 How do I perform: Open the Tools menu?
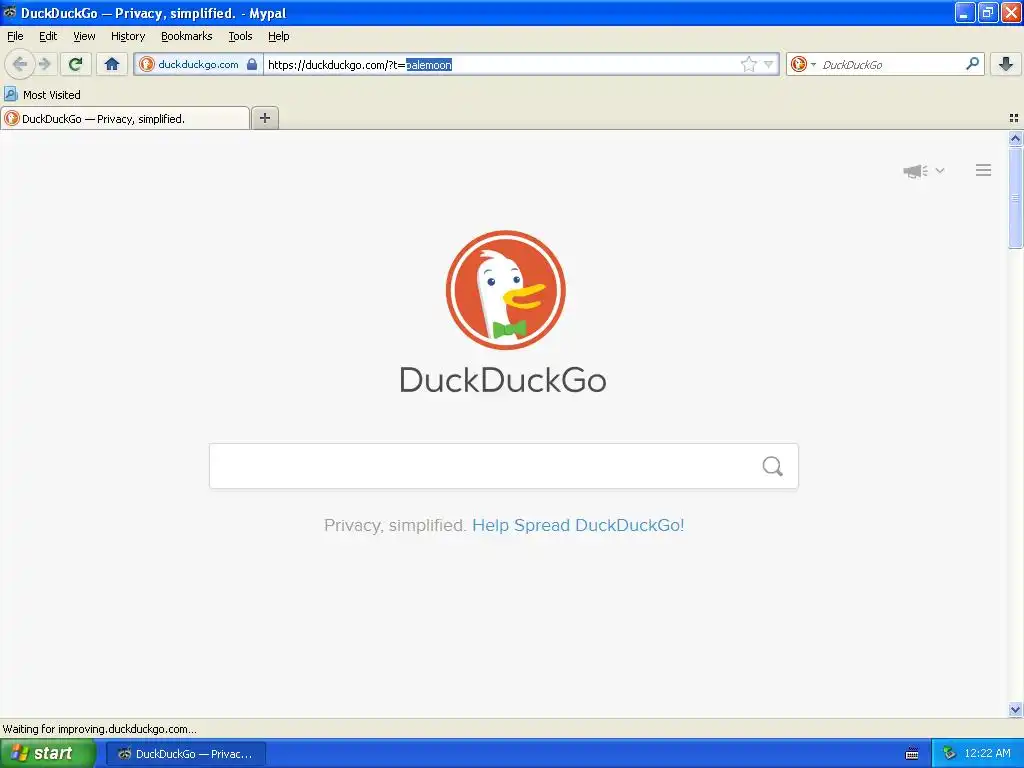[x=240, y=36]
